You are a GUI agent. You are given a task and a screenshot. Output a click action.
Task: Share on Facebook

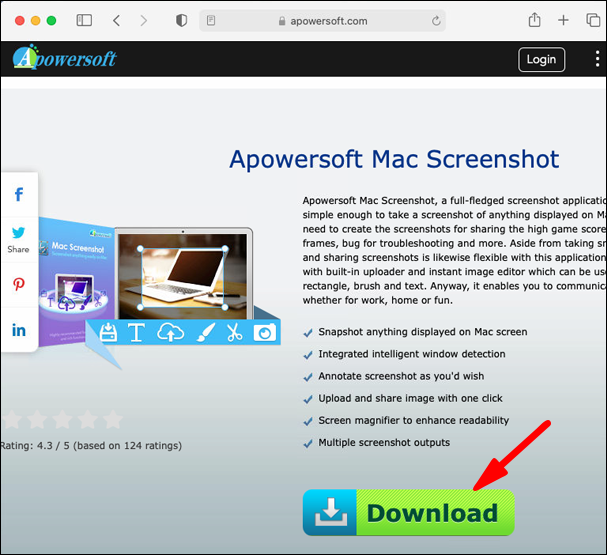(x=19, y=194)
